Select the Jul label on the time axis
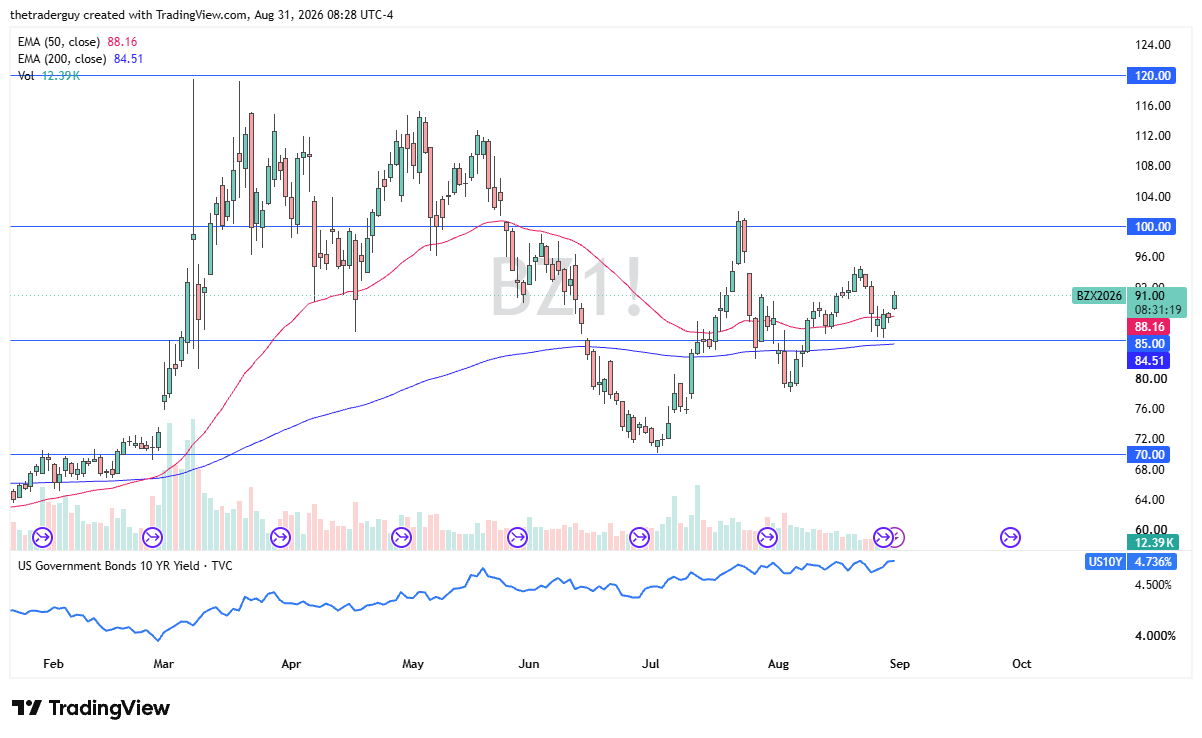 pyautogui.click(x=652, y=663)
